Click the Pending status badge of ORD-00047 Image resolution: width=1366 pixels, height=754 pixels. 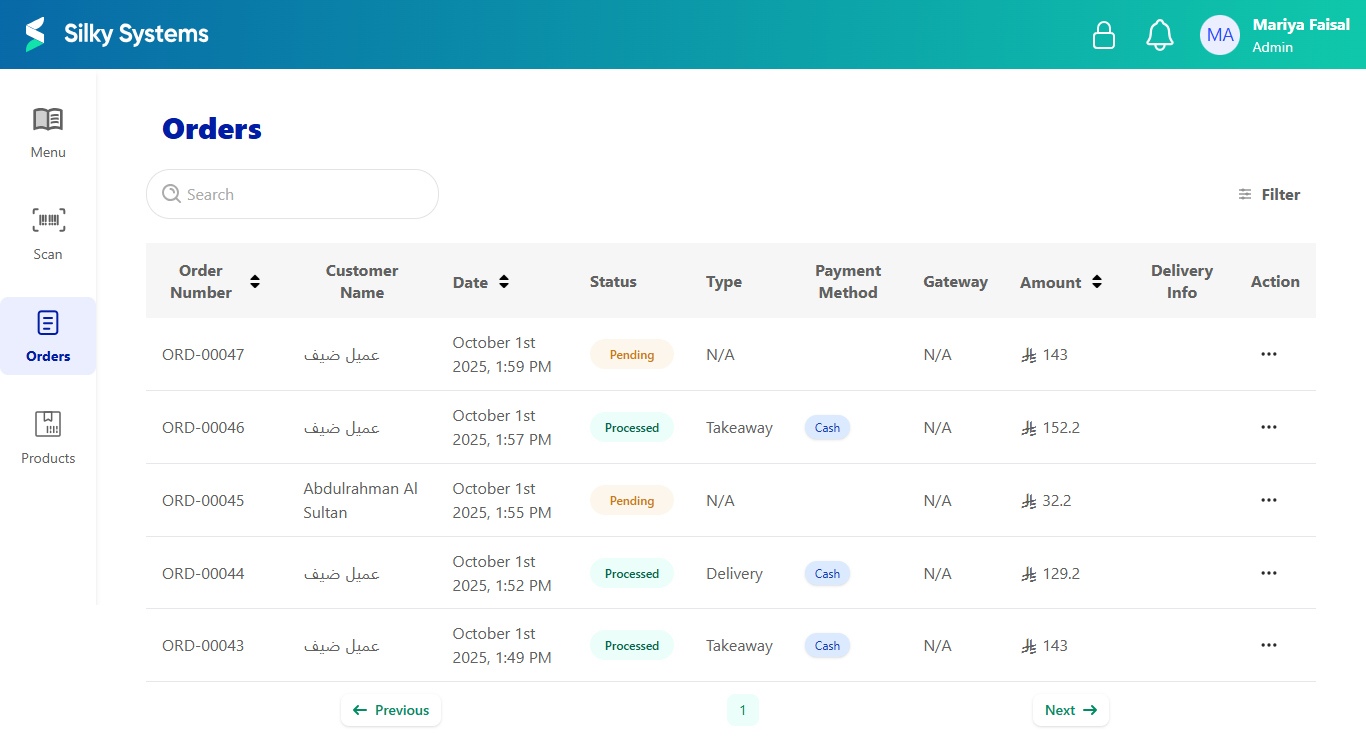tap(631, 355)
